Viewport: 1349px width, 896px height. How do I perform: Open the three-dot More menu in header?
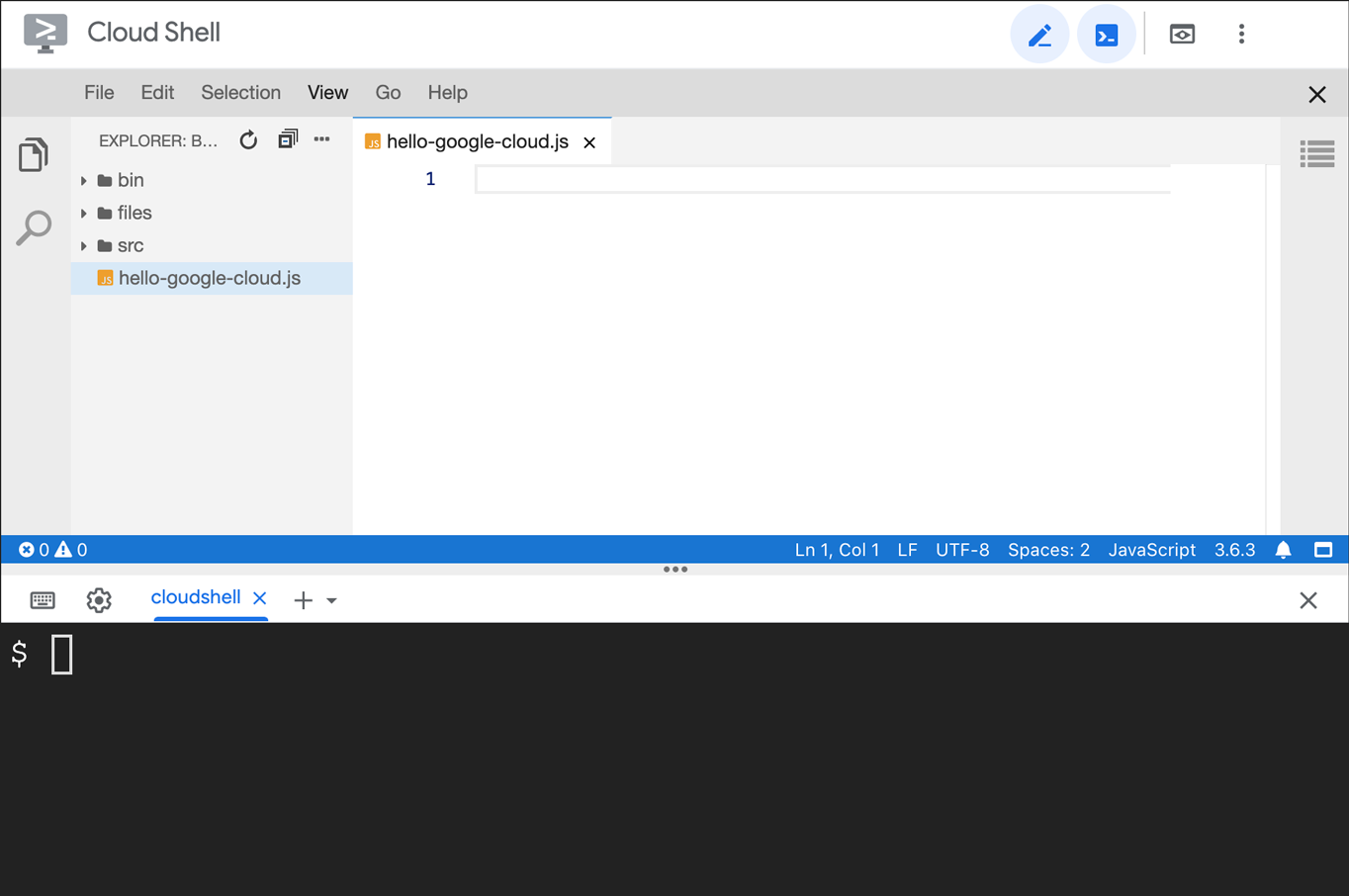1241,35
